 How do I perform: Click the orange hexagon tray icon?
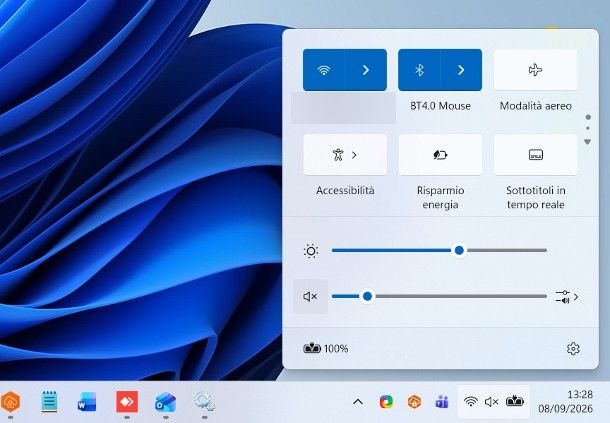point(414,402)
